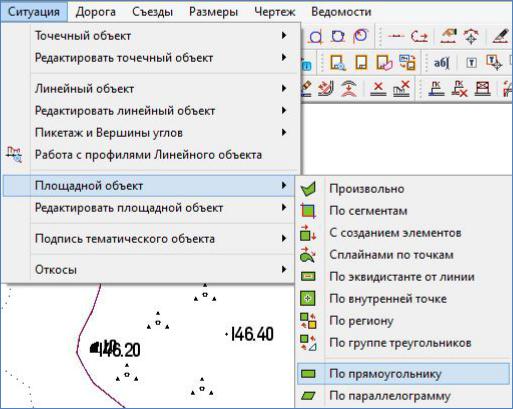513x409 pixels.
Task: Click the hand-over-line toolbar icon
Action: [x=448, y=36]
